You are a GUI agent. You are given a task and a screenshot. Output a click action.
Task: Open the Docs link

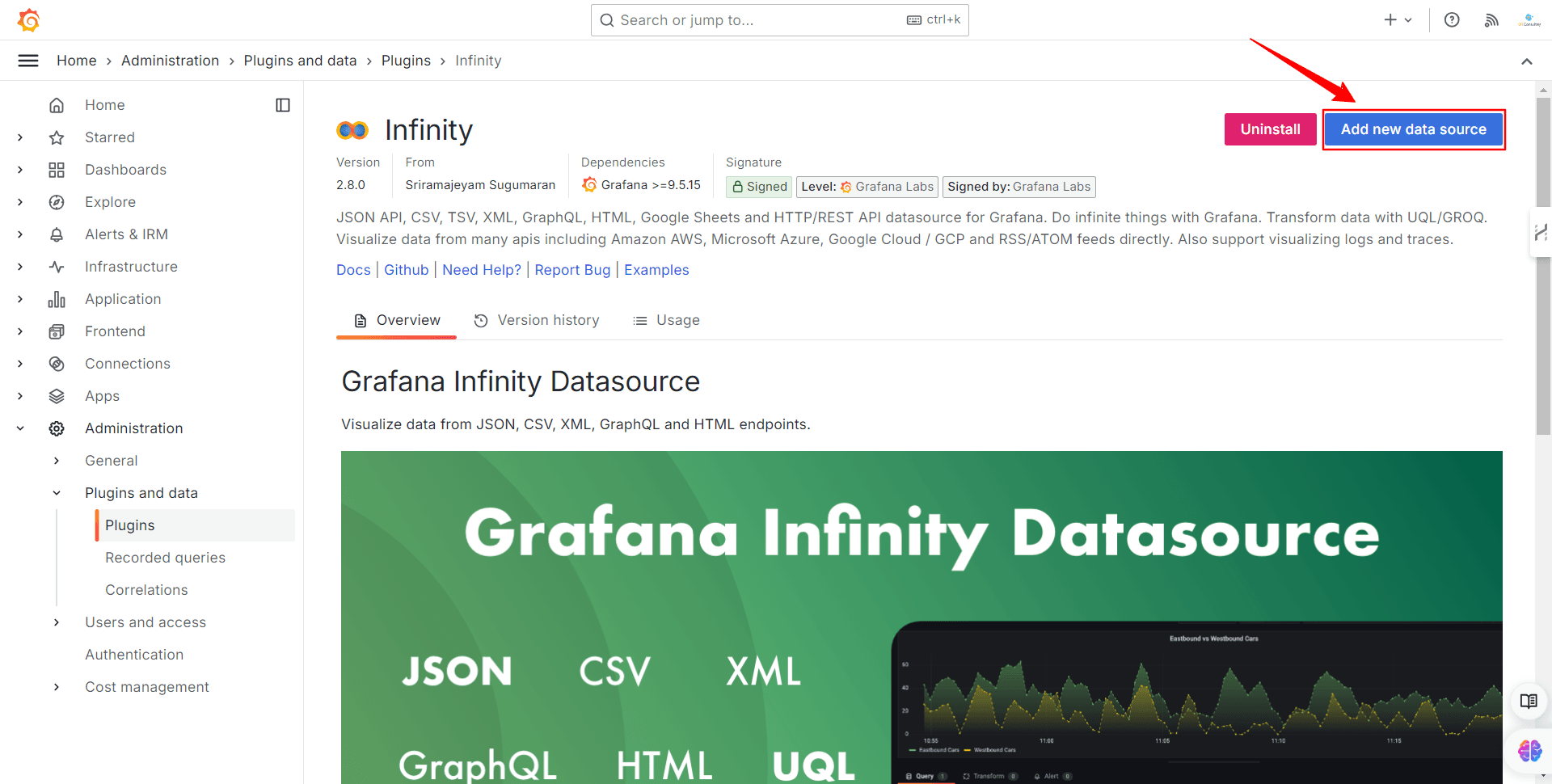(x=353, y=270)
